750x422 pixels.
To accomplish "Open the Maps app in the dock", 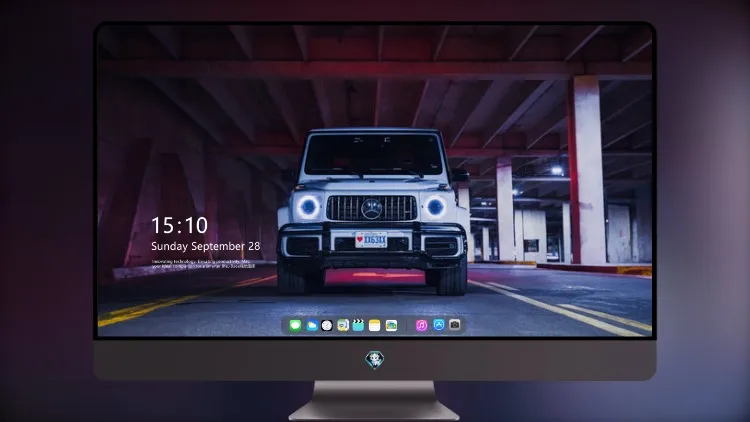I will point(342,325).
